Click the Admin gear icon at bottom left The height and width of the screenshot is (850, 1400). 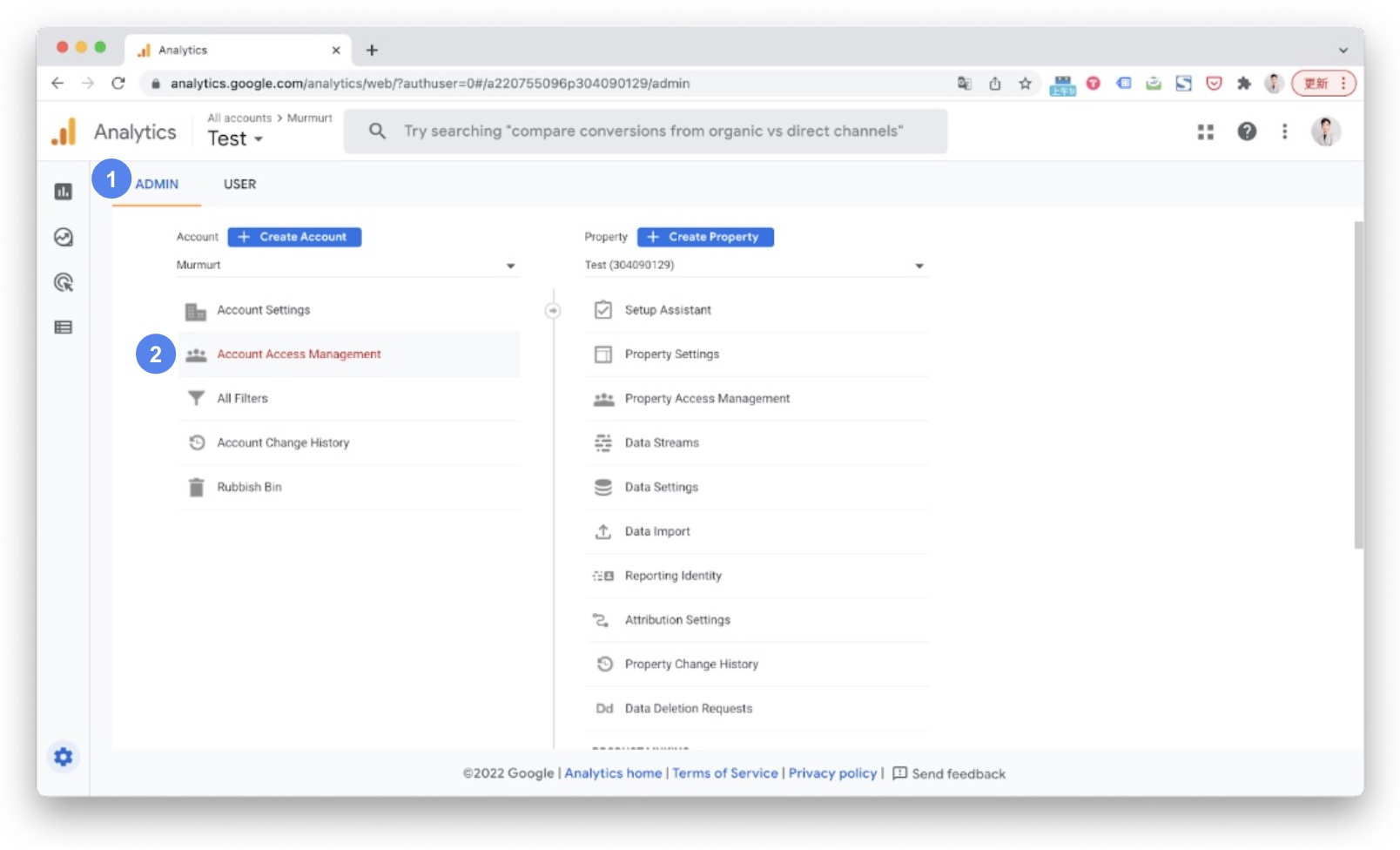63,757
